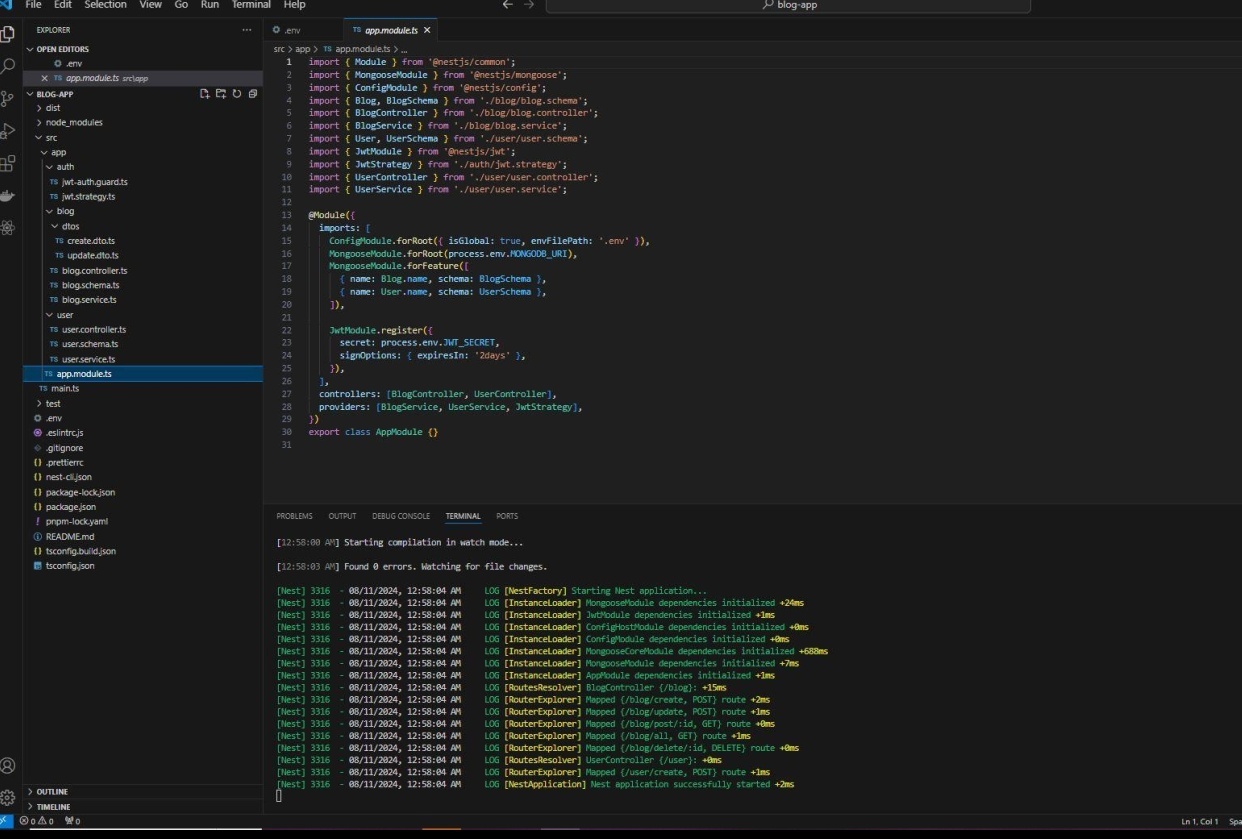This screenshot has height=839, width=1242.
Task: Open the Source Control view
Action: pos(8,97)
